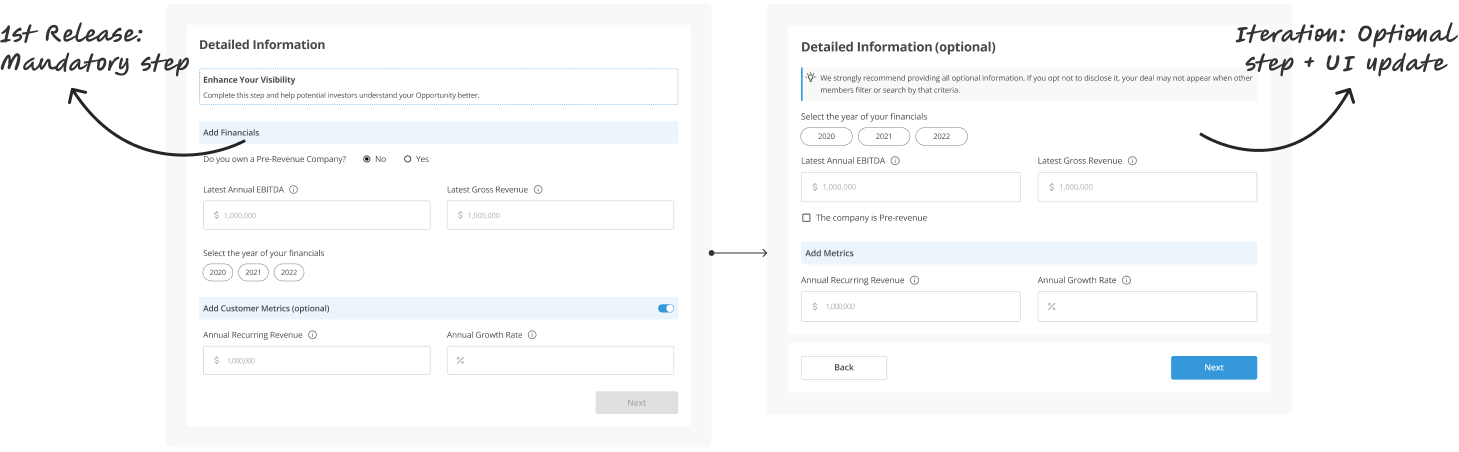1459x452 pixels.
Task: Check 'The company is Pre-revenue' checkbox
Action: (806, 217)
